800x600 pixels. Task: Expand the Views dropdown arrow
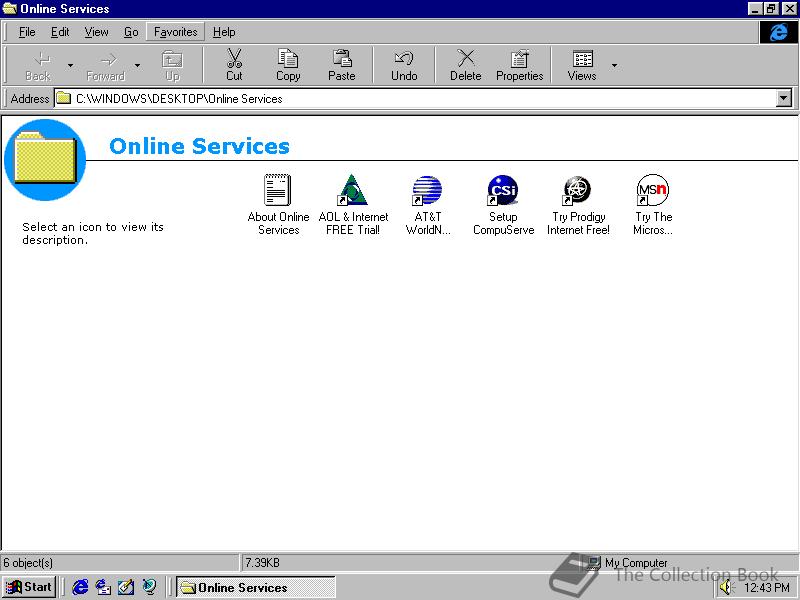click(x=614, y=65)
